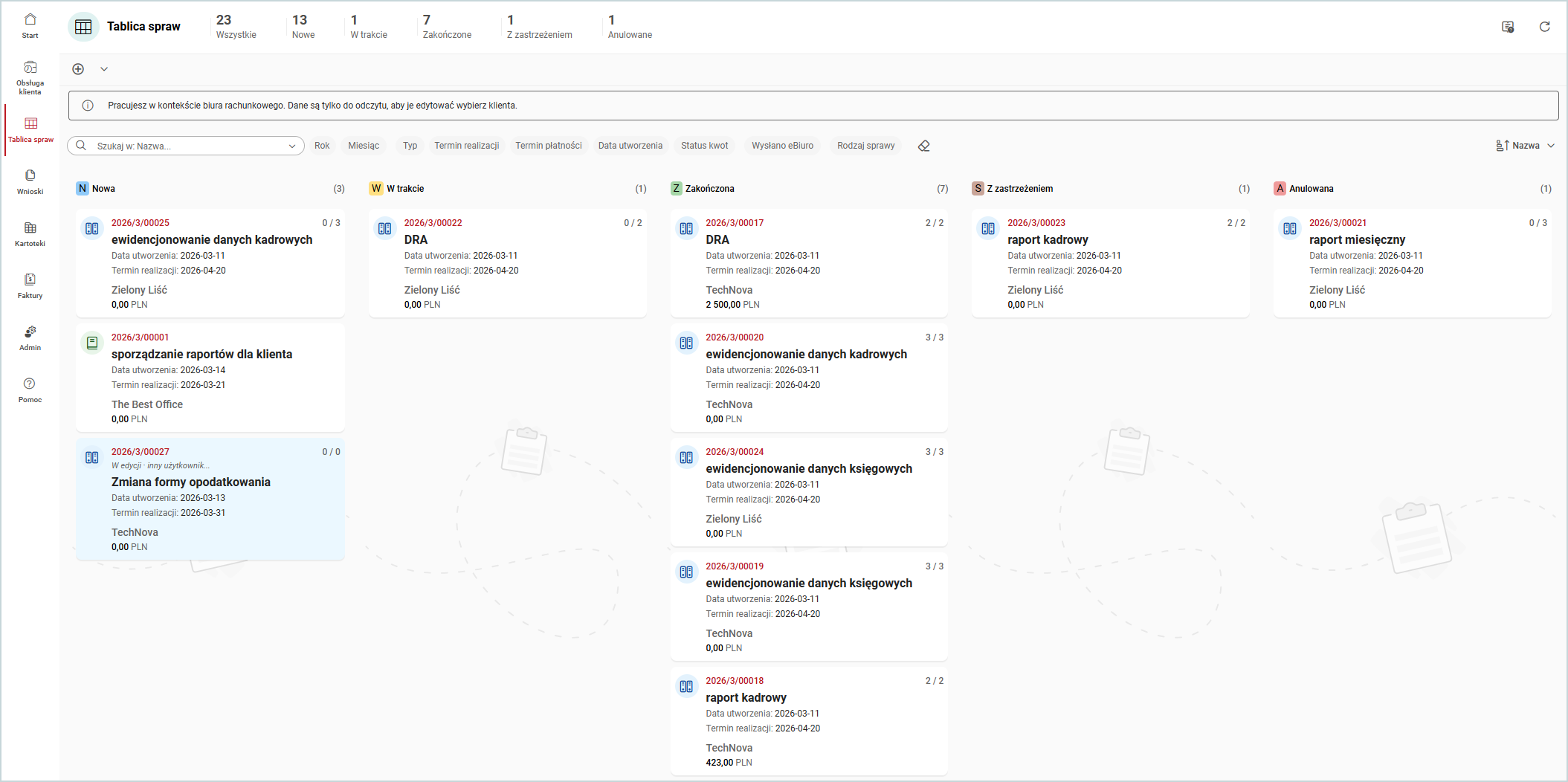This screenshot has height=782, width=1568.
Task: Toggle the Wysłano eBiuro filter
Action: coord(781,145)
